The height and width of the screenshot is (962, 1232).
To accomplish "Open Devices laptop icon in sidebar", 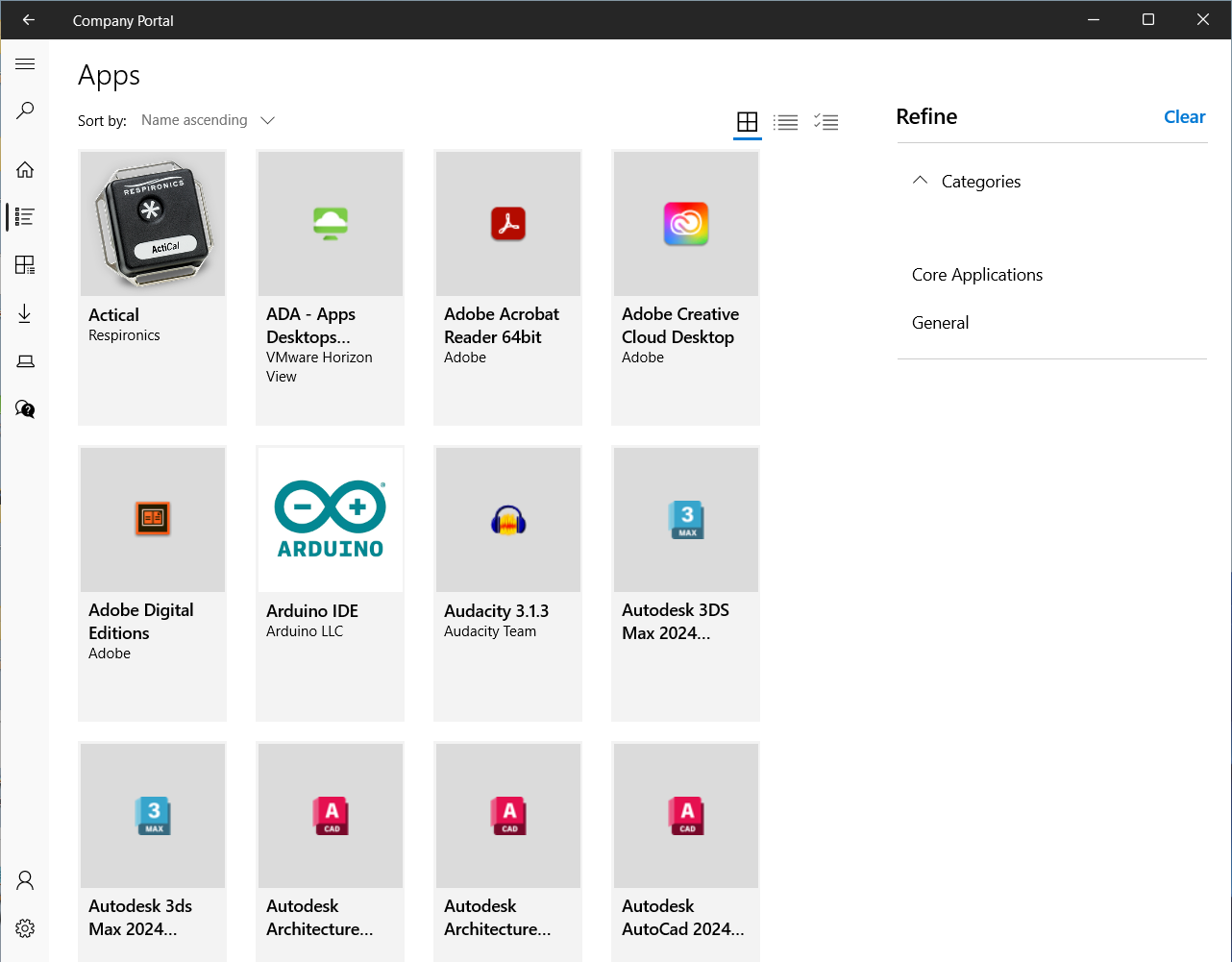I will point(25,361).
